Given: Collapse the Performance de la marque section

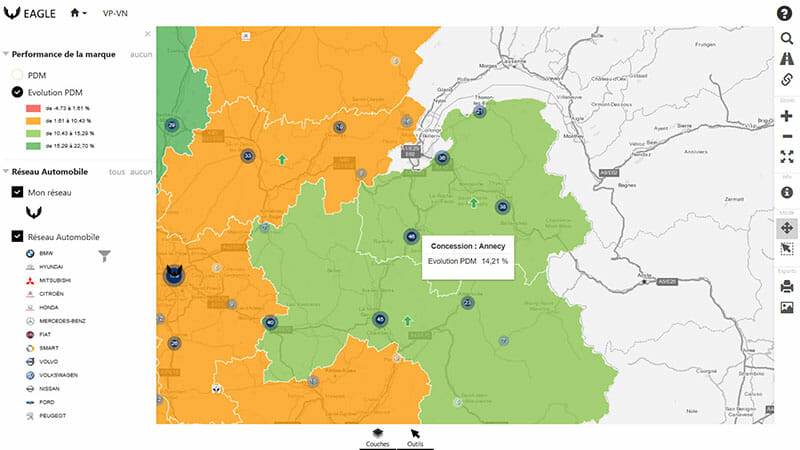Looking at the screenshot, I should tap(6, 54).
